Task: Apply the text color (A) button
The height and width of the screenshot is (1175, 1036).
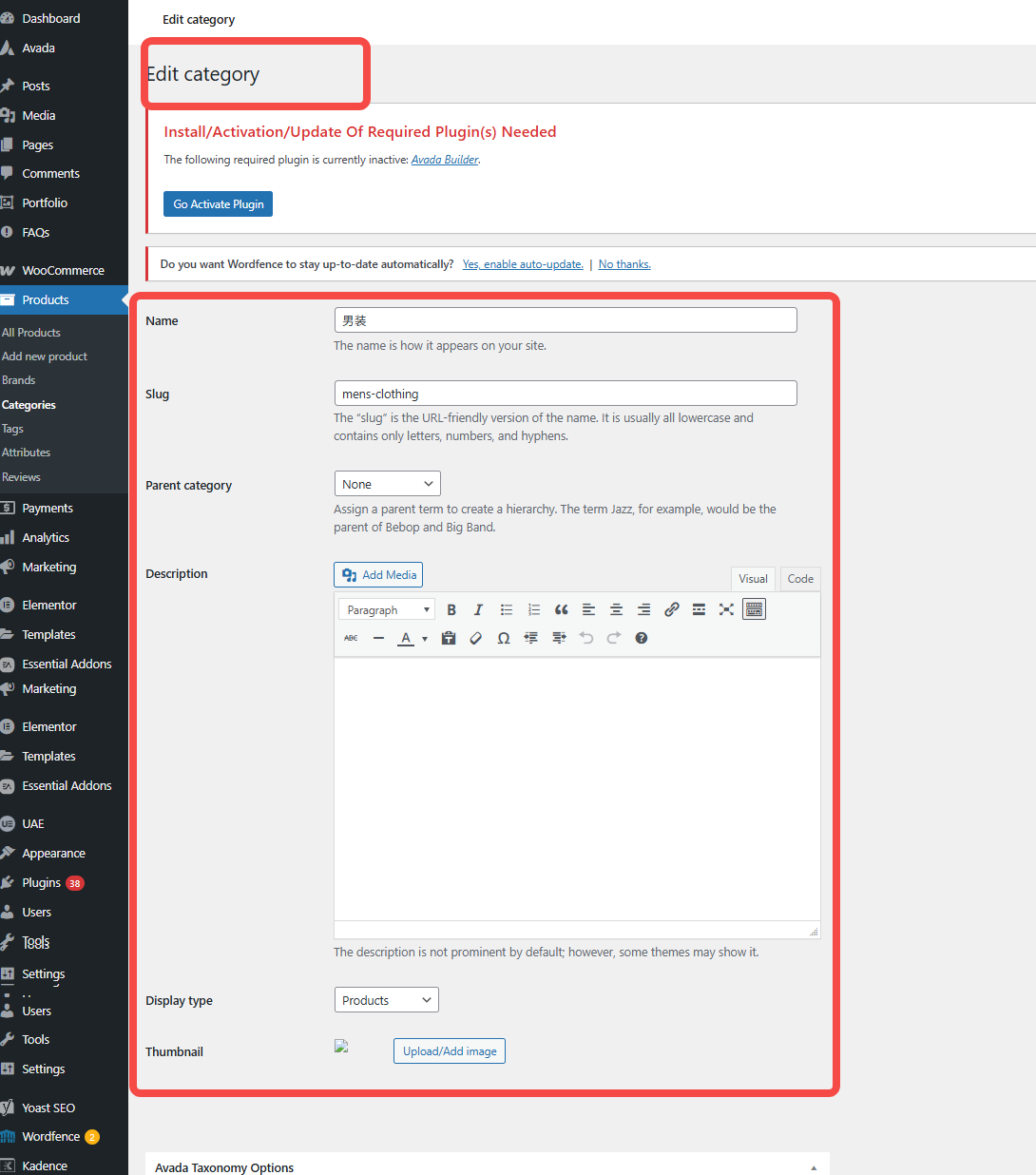Action: point(406,638)
